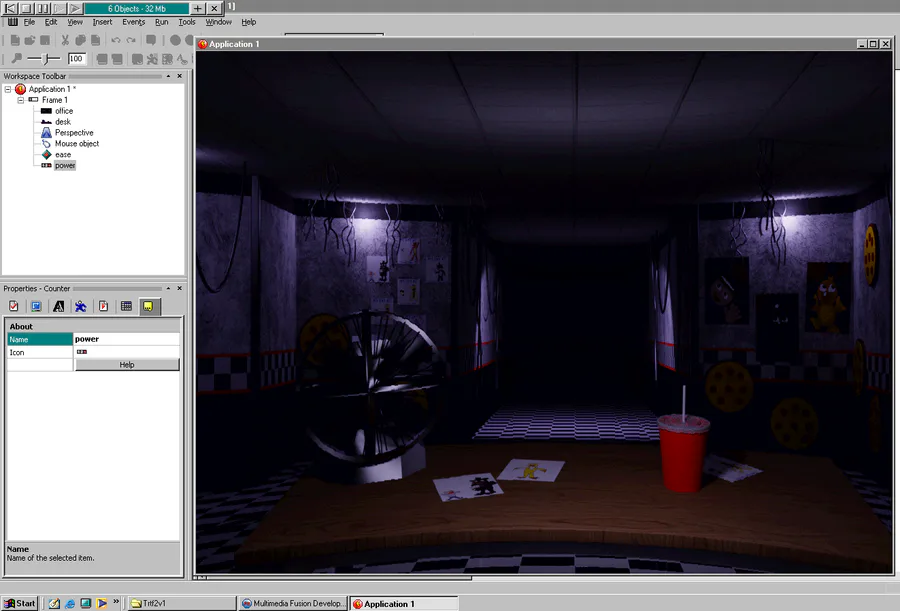Collapse the Frame 1 tree node
Image resolution: width=900 pixels, height=611 pixels.
coord(21,100)
